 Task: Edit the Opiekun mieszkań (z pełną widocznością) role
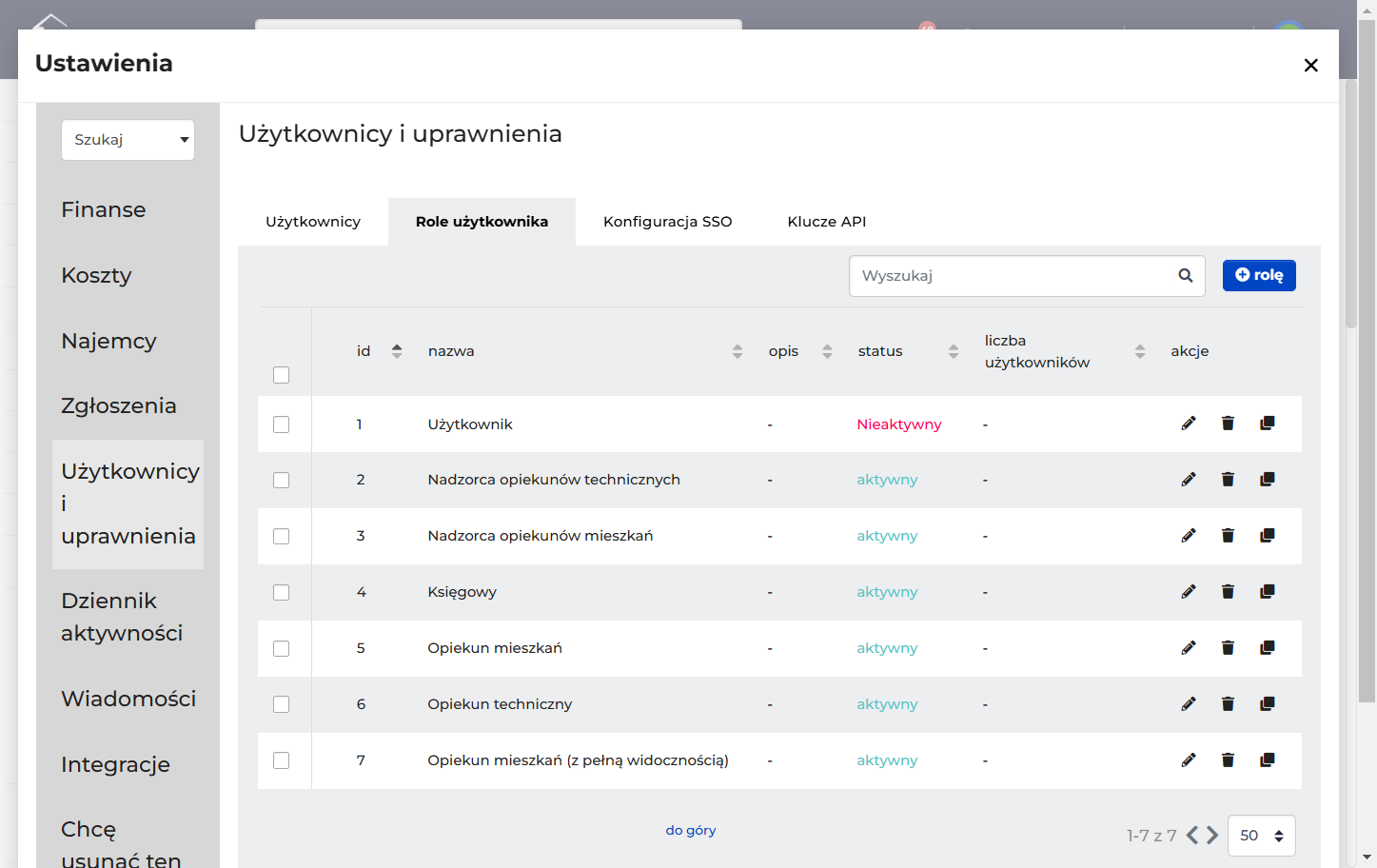[1189, 760]
